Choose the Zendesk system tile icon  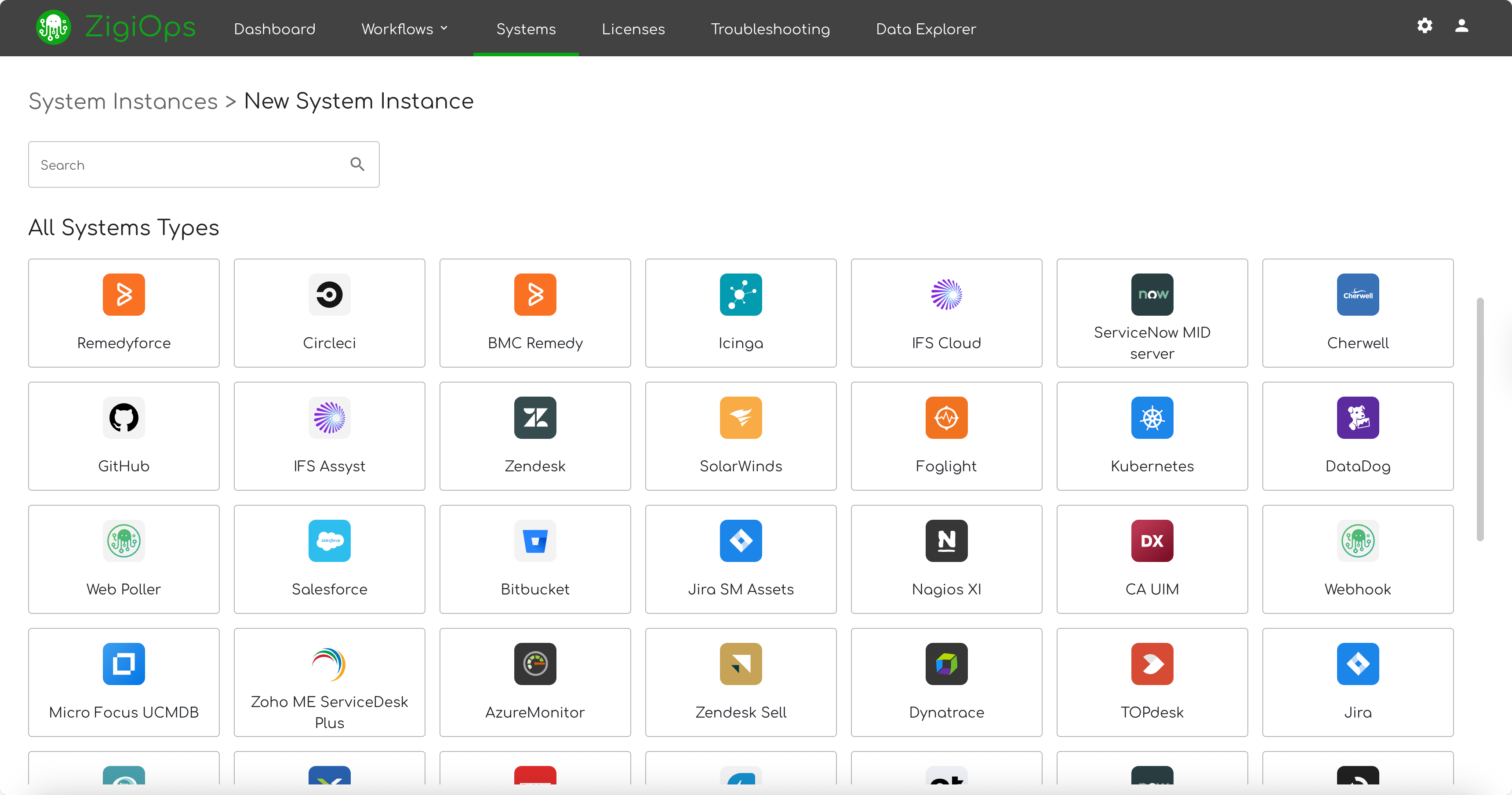coord(535,417)
